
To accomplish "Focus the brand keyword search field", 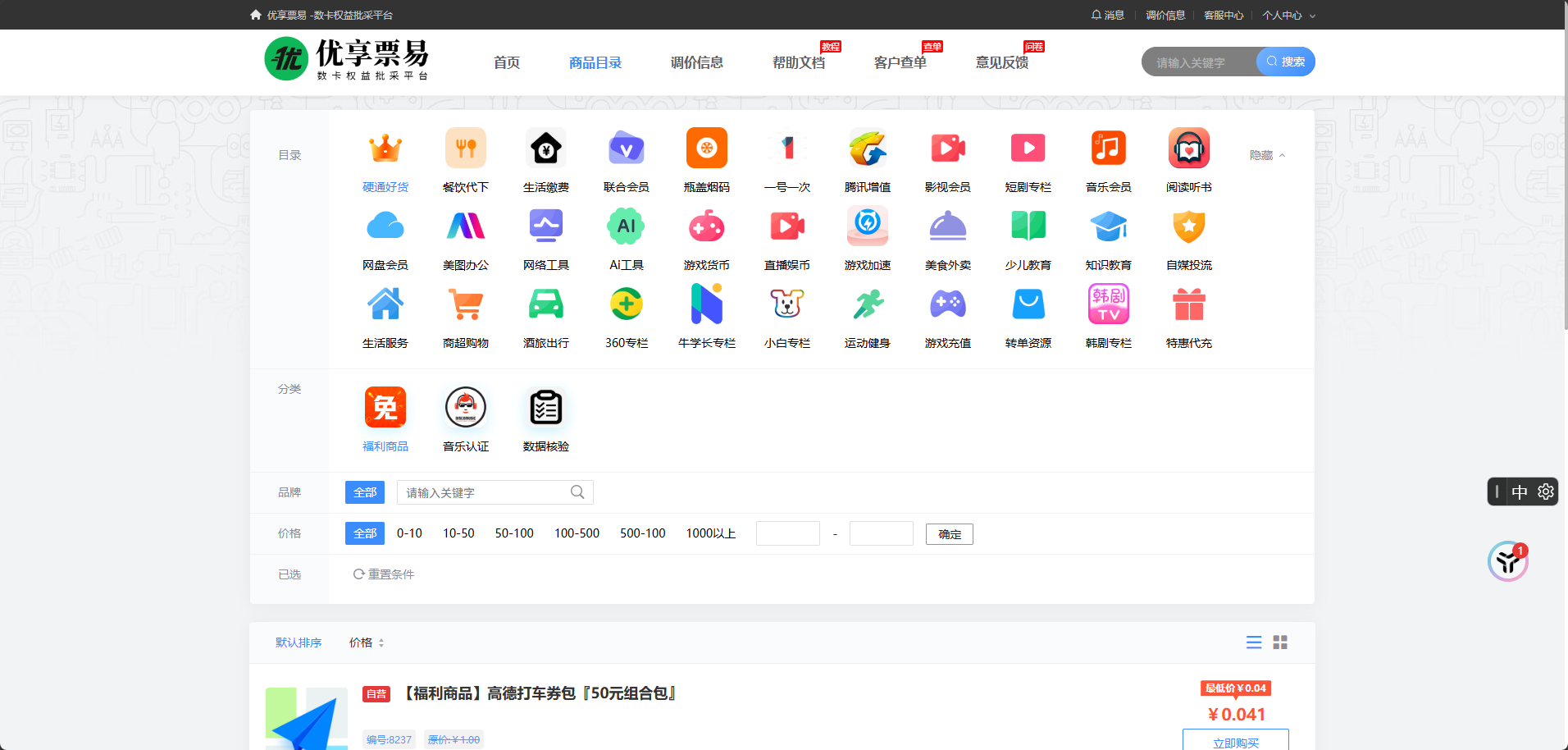I will 495,492.
